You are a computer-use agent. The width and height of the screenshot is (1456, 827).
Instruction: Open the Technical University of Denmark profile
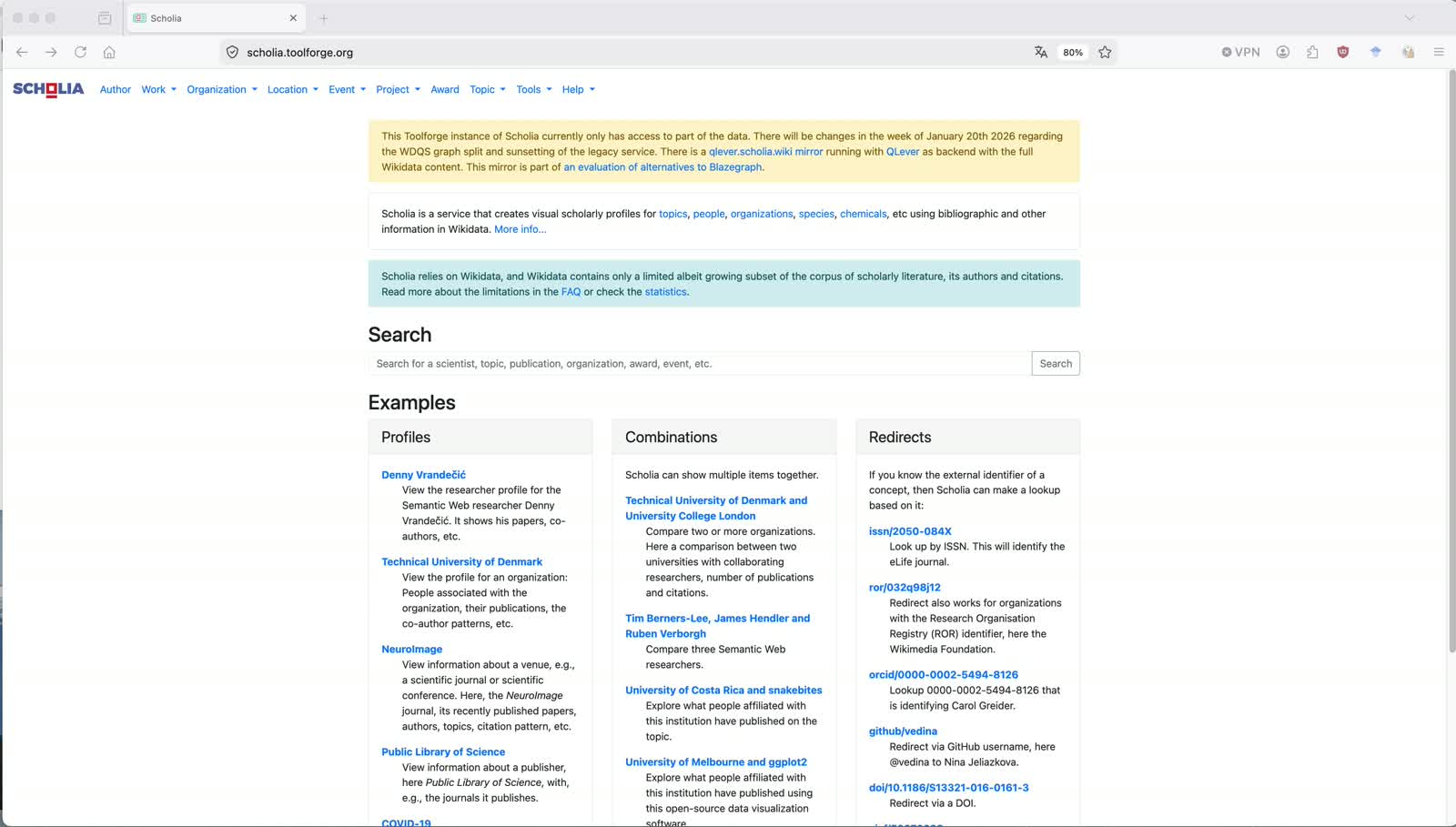[x=461, y=562]
